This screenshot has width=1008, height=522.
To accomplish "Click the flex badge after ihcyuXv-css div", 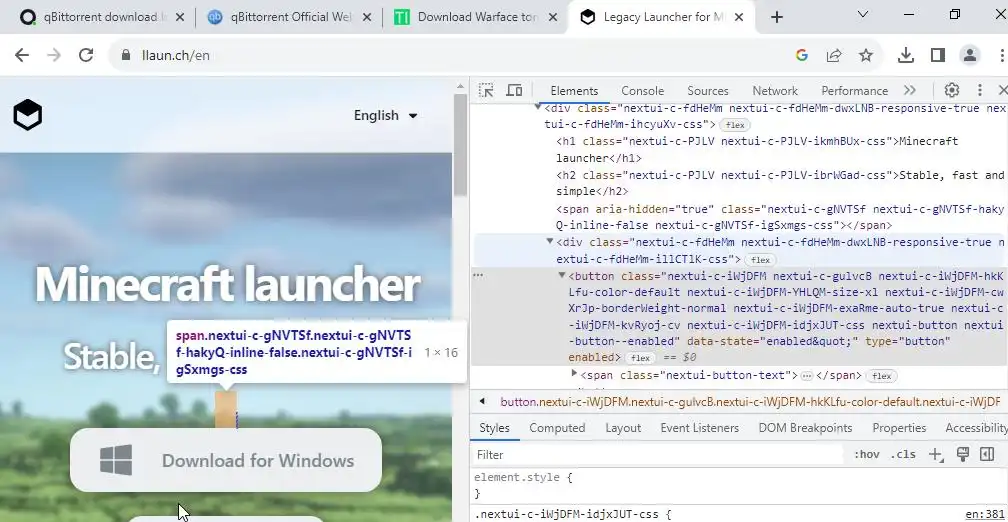I will pyautogui.click(x=735, y=125).
